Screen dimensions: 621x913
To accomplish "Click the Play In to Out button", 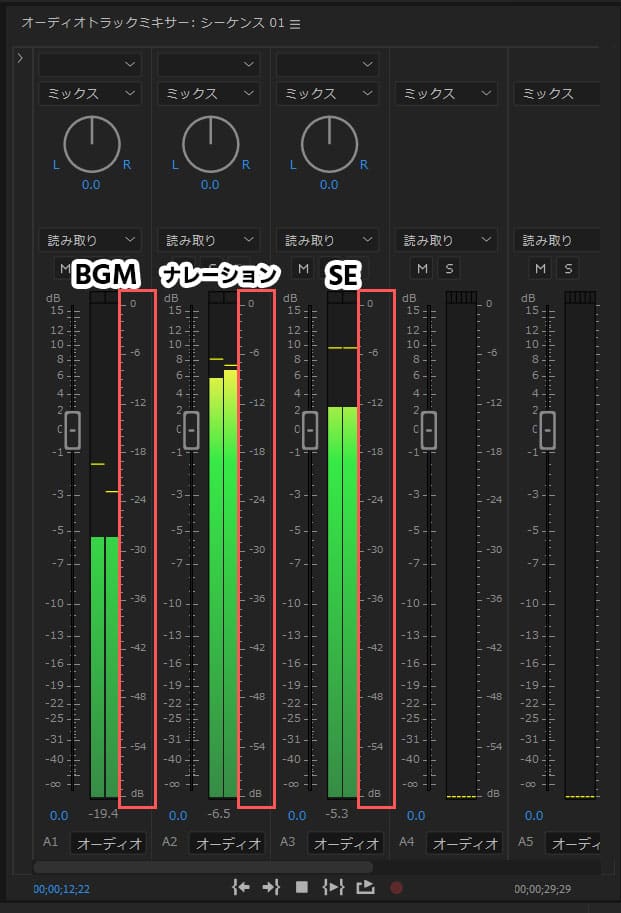I will tap(333, 886).
